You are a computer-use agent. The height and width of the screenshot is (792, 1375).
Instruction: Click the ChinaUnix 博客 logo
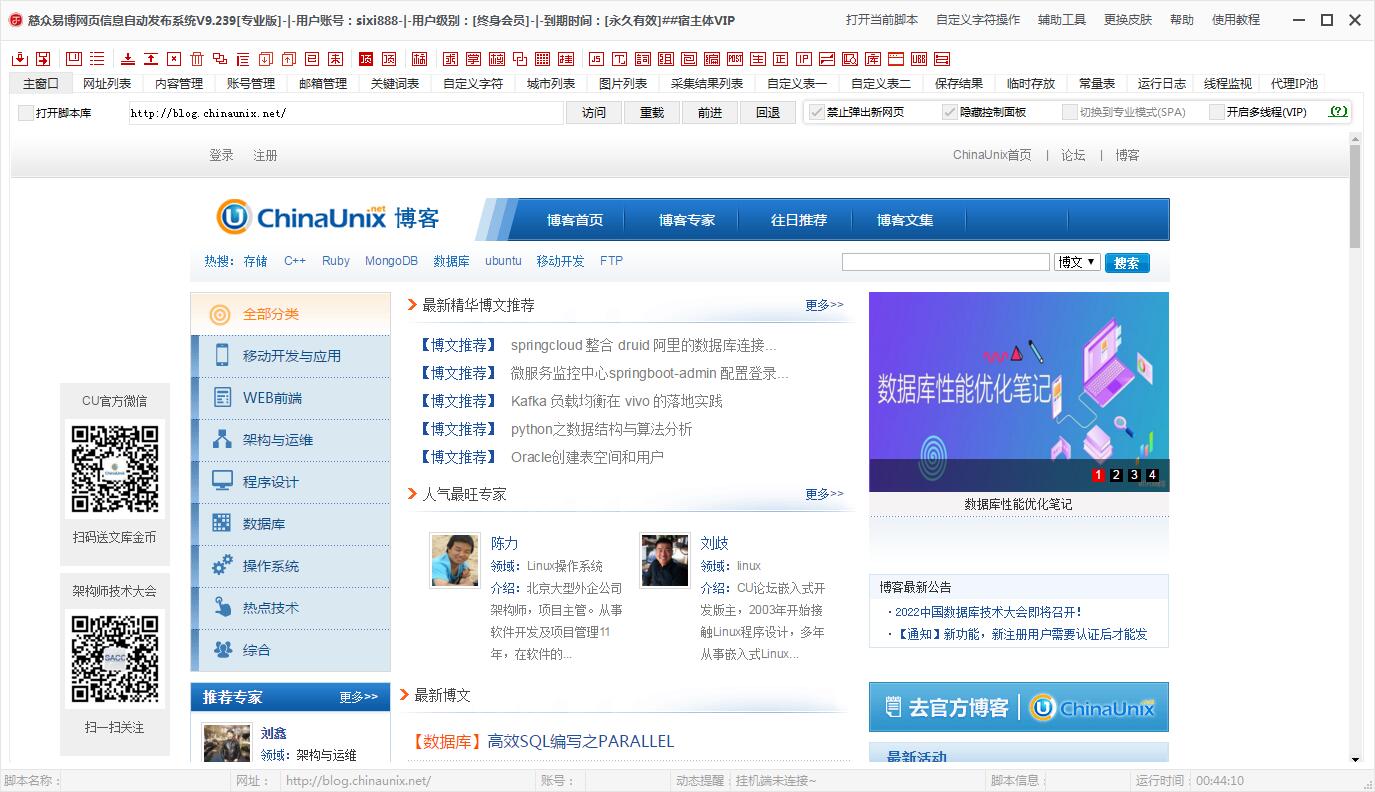(328, 217)
